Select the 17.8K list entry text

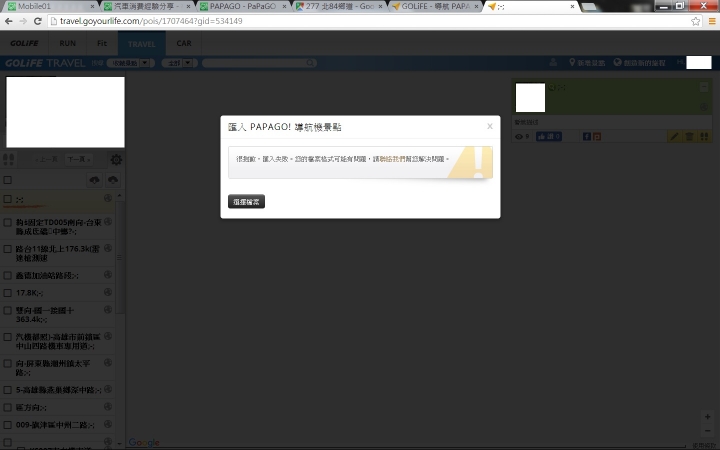pyautogui.click(x=29, y=293)
